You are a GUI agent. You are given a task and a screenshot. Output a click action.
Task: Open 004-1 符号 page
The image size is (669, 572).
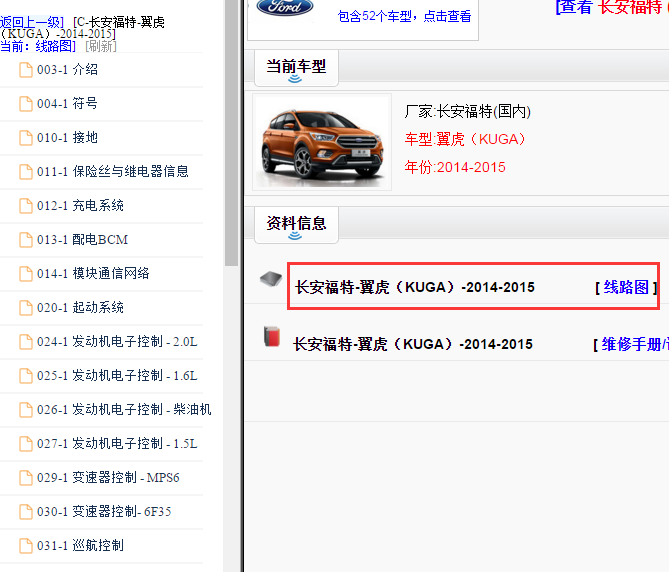pyautogui.click(x=67, y=103)
